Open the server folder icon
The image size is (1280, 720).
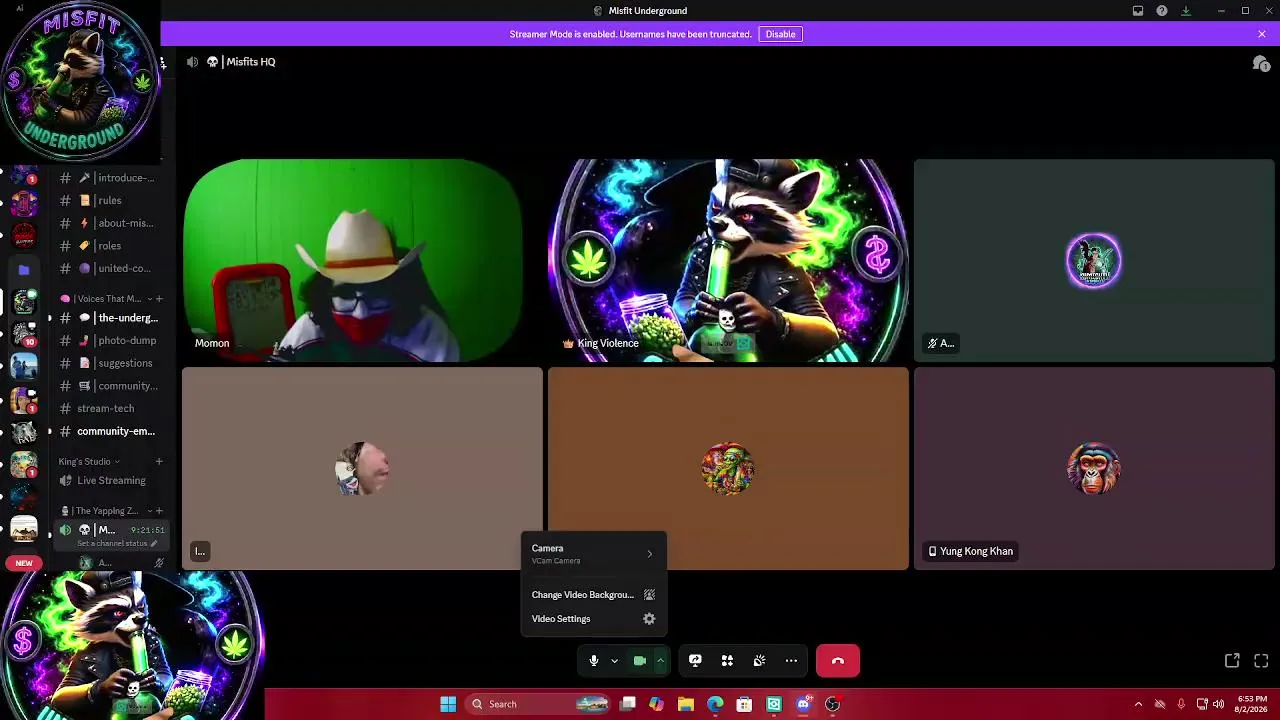pos(24,270)
